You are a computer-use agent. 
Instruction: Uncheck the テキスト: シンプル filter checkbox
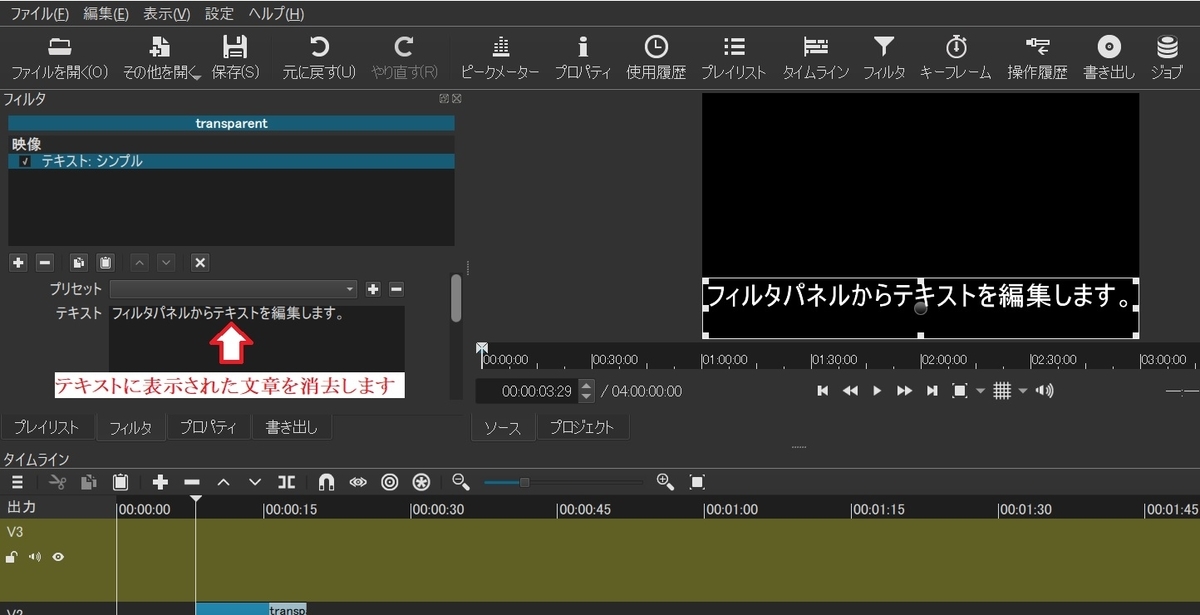[25, 161]
